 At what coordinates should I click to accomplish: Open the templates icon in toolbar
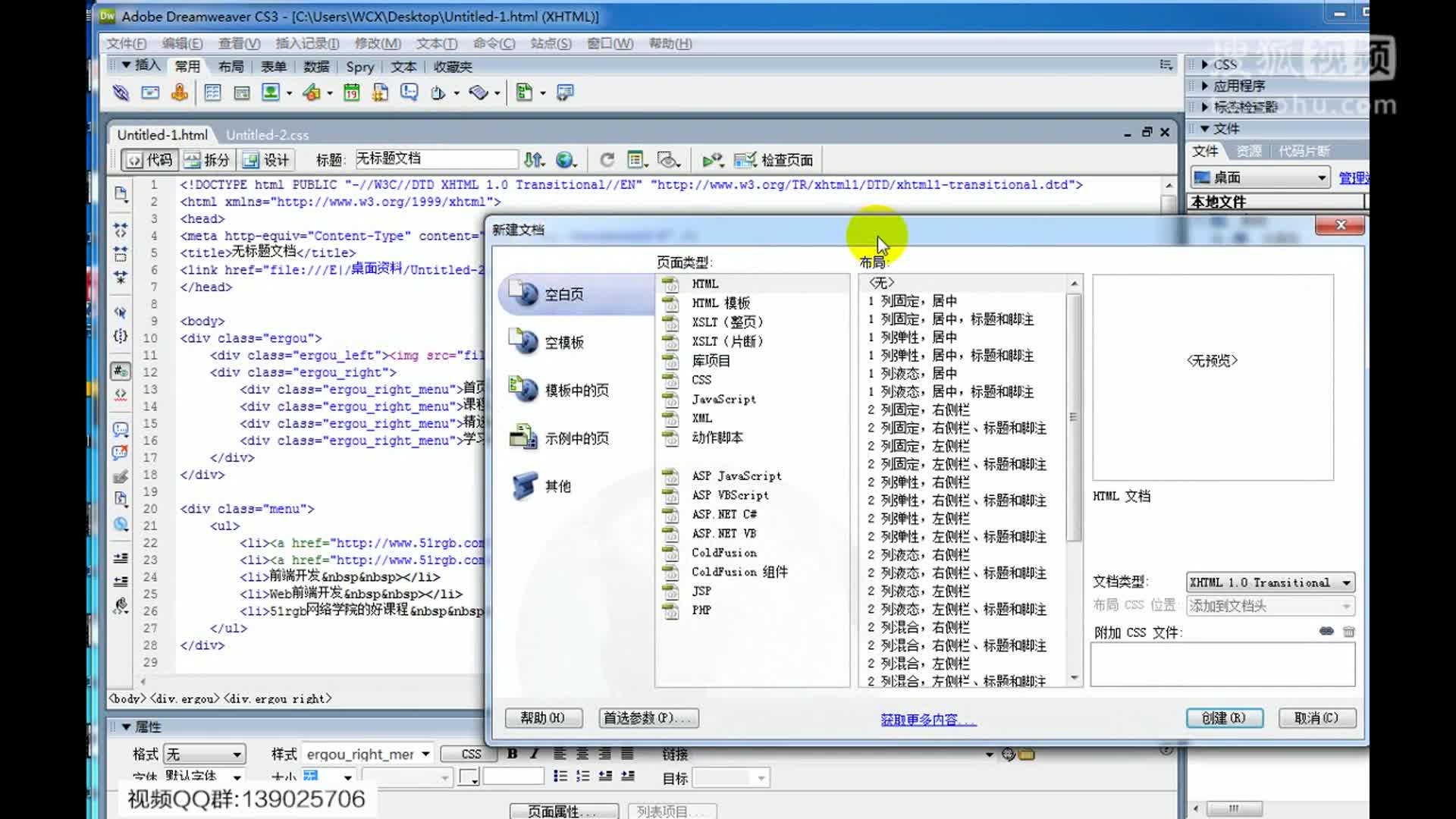pos(525,93)
